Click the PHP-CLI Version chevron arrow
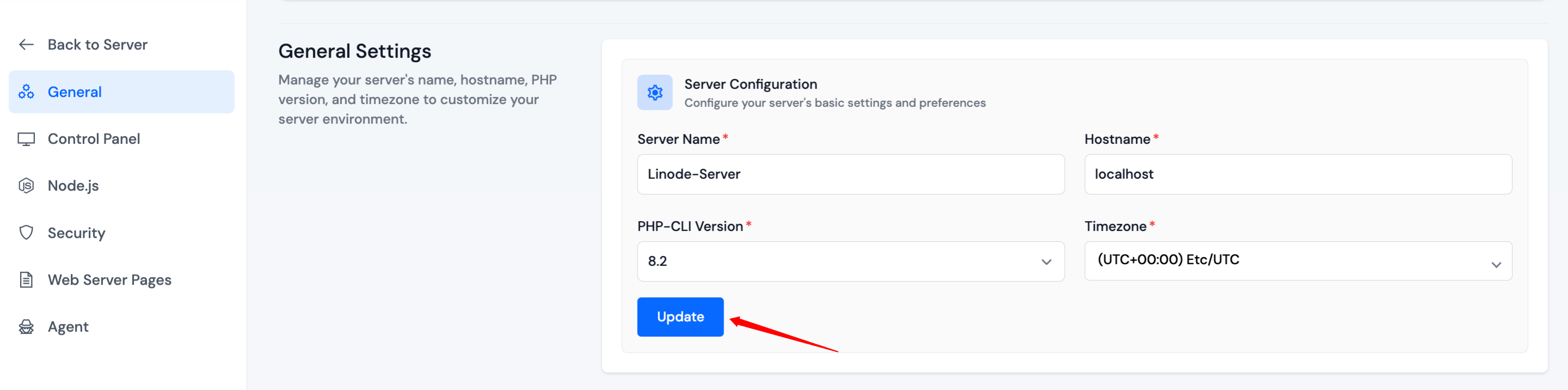This screenshot has width=1568, height=390. 1046,262
